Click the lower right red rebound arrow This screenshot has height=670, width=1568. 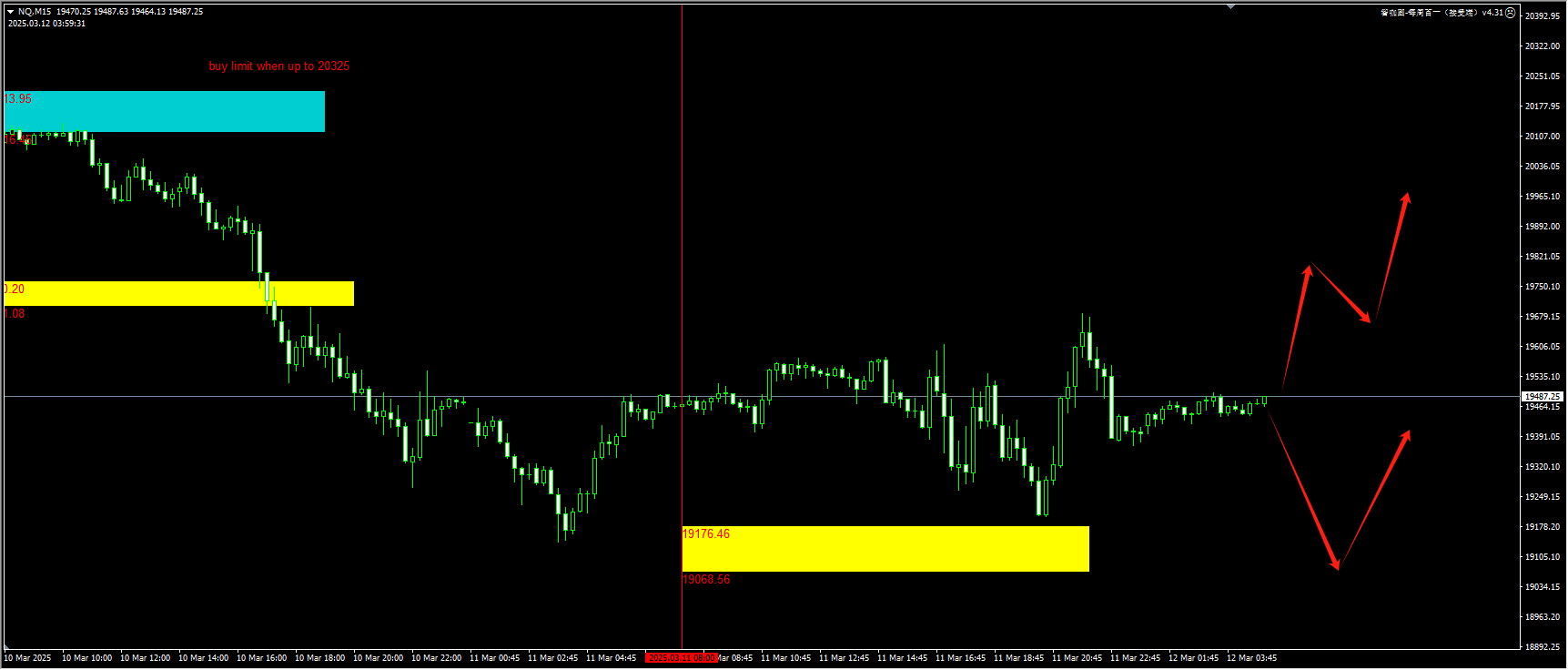coord(1376,498)
